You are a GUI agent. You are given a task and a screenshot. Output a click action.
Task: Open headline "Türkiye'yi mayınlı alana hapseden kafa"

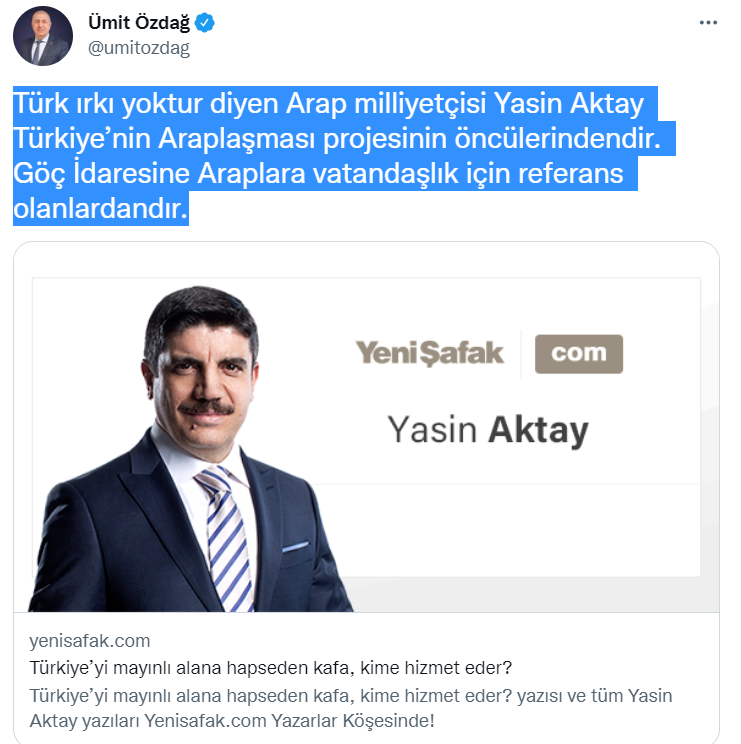(x=270, y=668)
